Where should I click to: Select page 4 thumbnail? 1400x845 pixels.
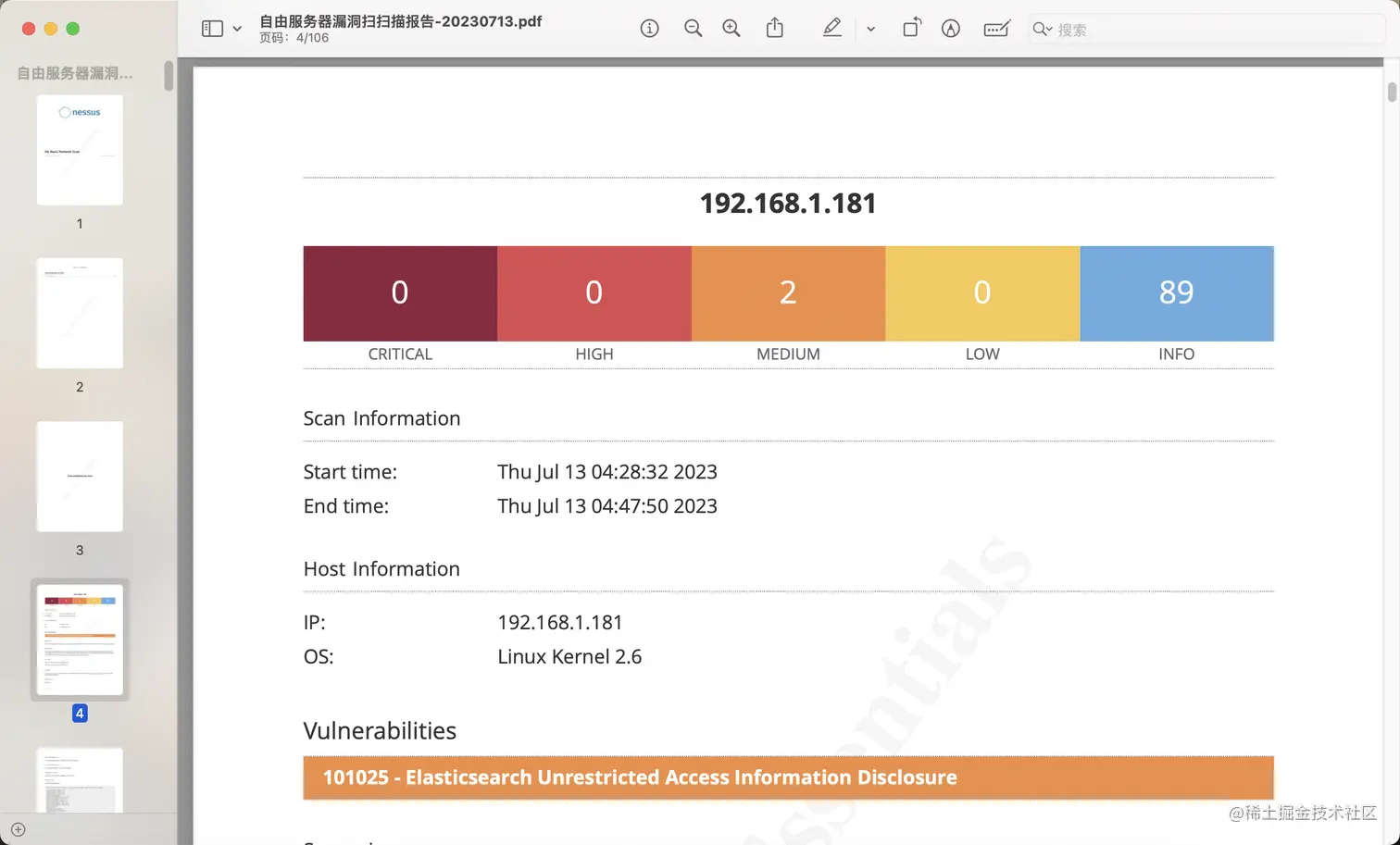(x=80, y=640)
